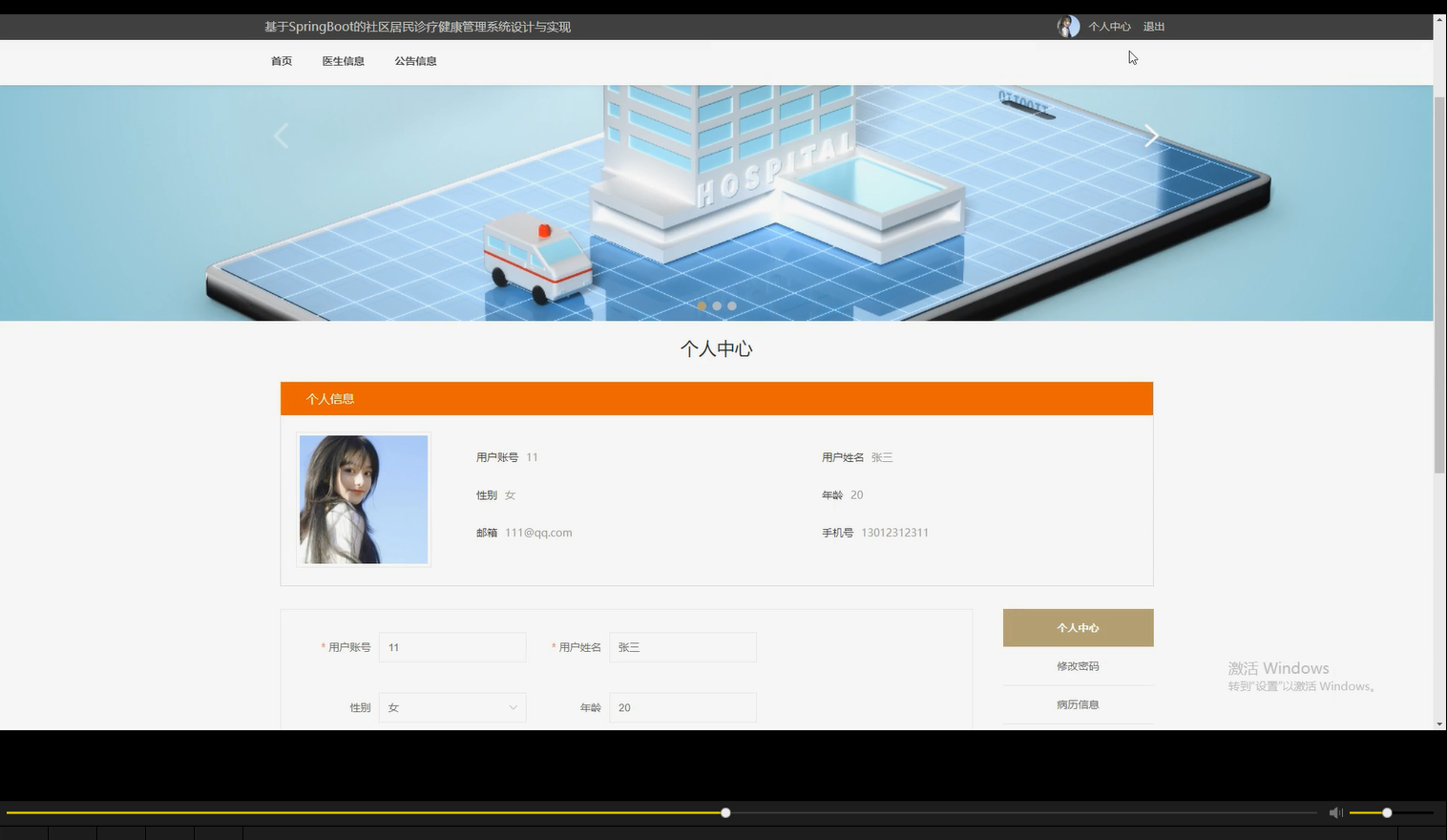The height and width of the screenshot is (840, 1447).
Task: Select the first carousel indicator dot
Action: 702,305
